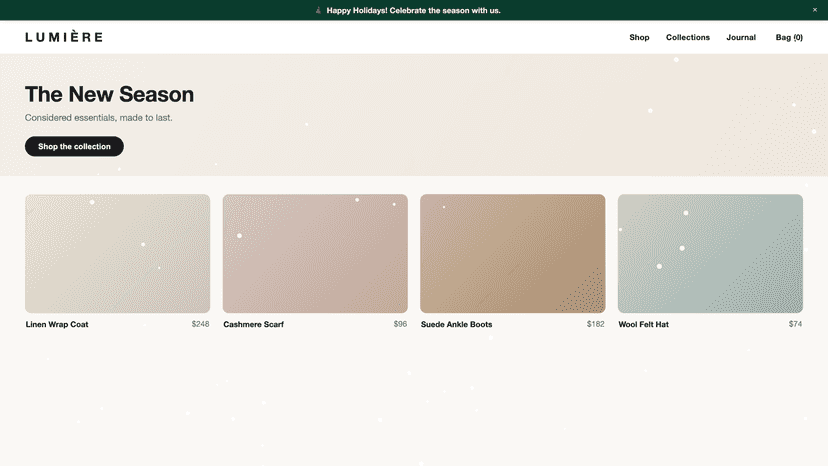The image size is (828, 466).
Task: Open the Suede Ankle Boots image
Action: pyautogui.click(x=513, y=254)
